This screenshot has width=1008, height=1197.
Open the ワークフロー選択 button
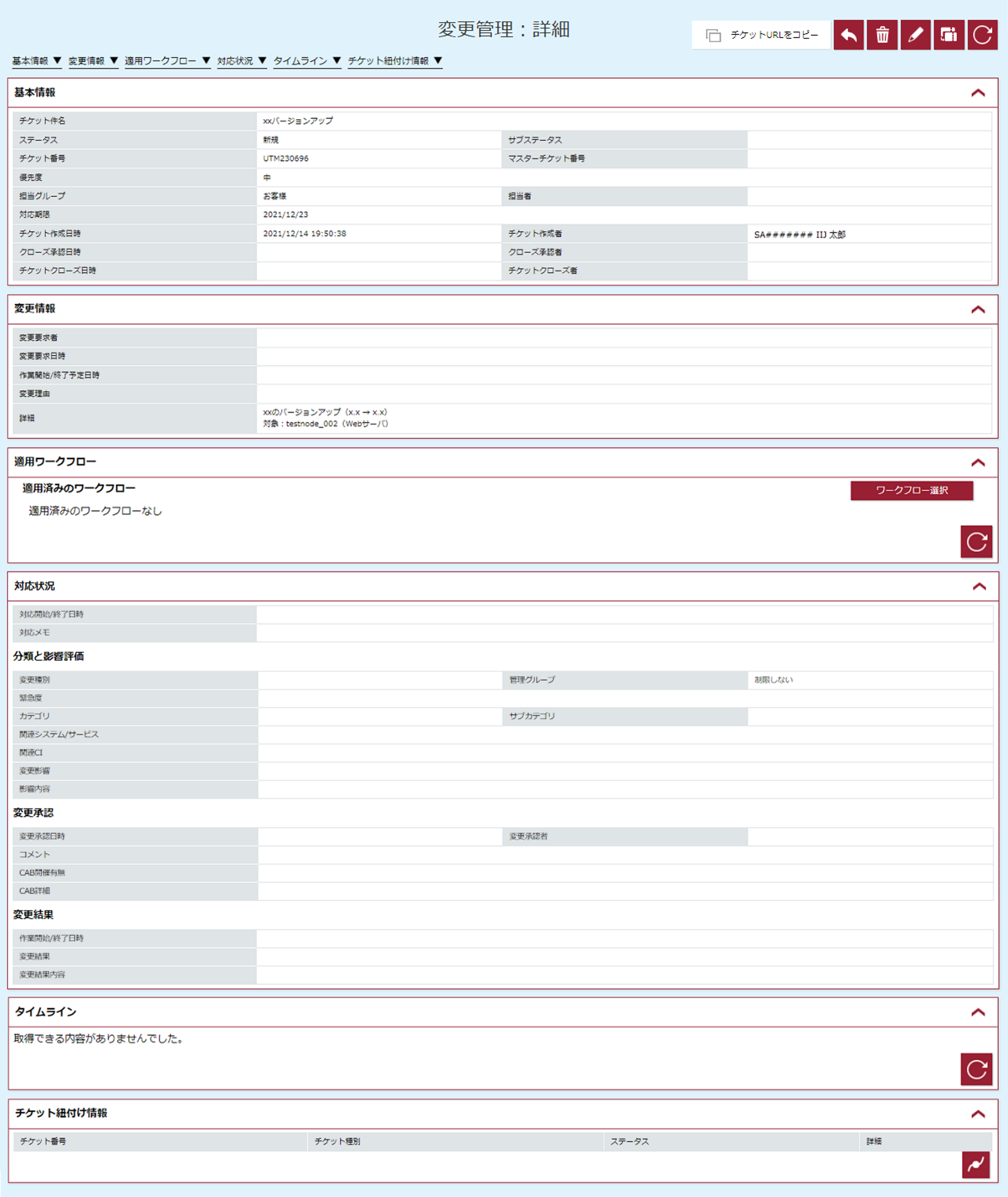pyautogui.click(x=912, y=490)
